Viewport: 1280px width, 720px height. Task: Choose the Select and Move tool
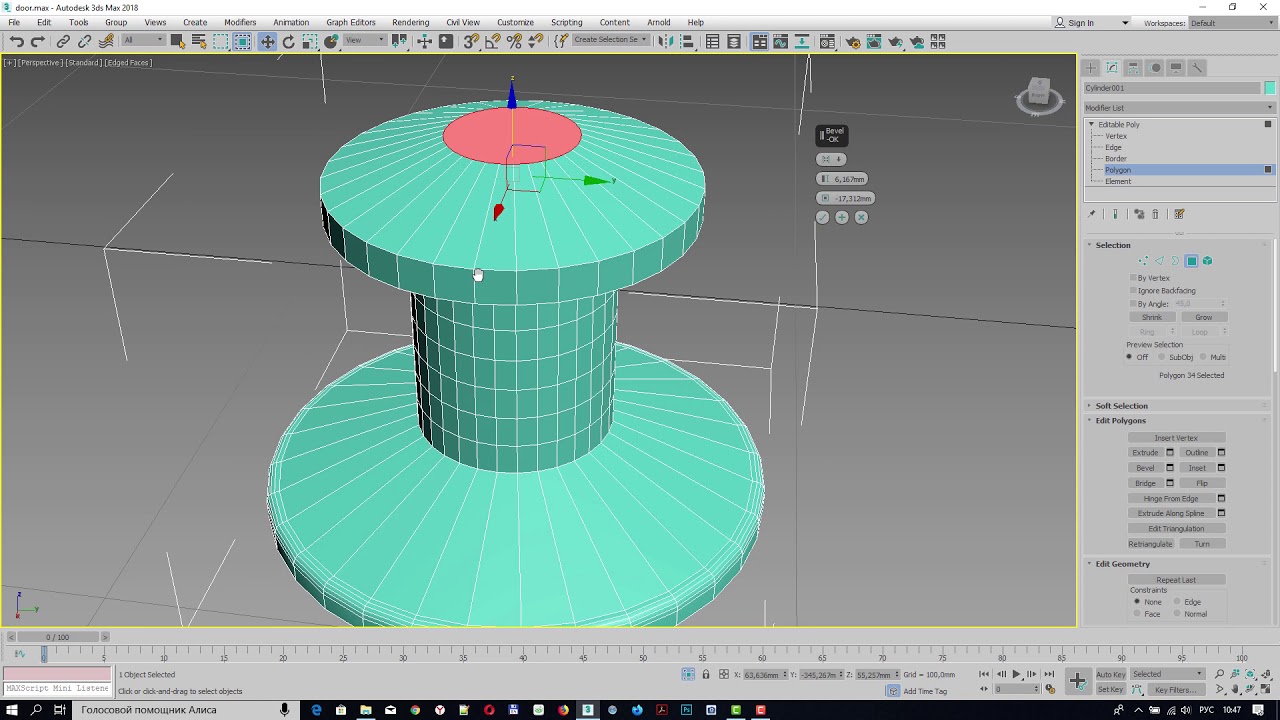(267, 41)
